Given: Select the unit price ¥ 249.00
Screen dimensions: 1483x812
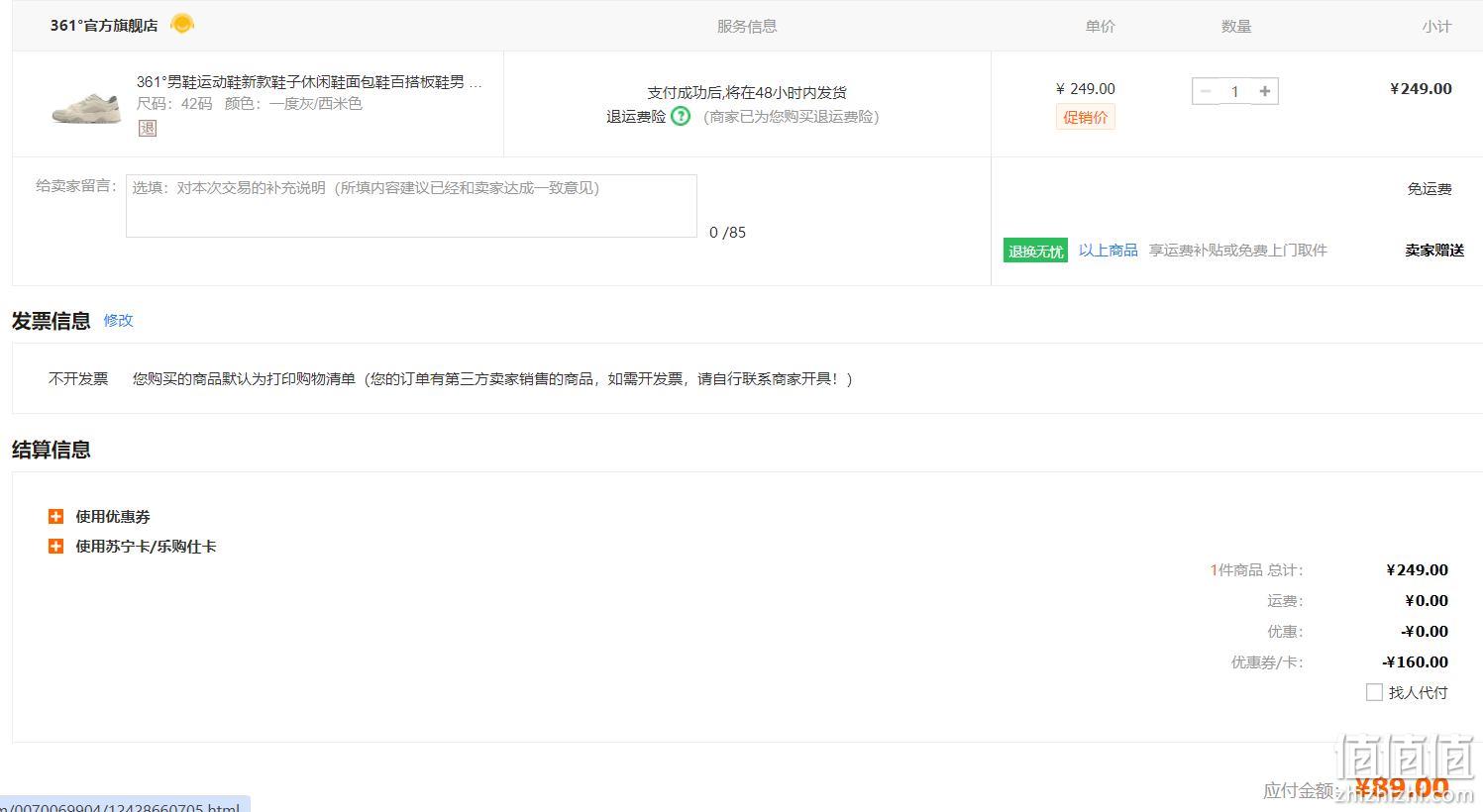Looking at the screenshot, I should coord(1086,88).
